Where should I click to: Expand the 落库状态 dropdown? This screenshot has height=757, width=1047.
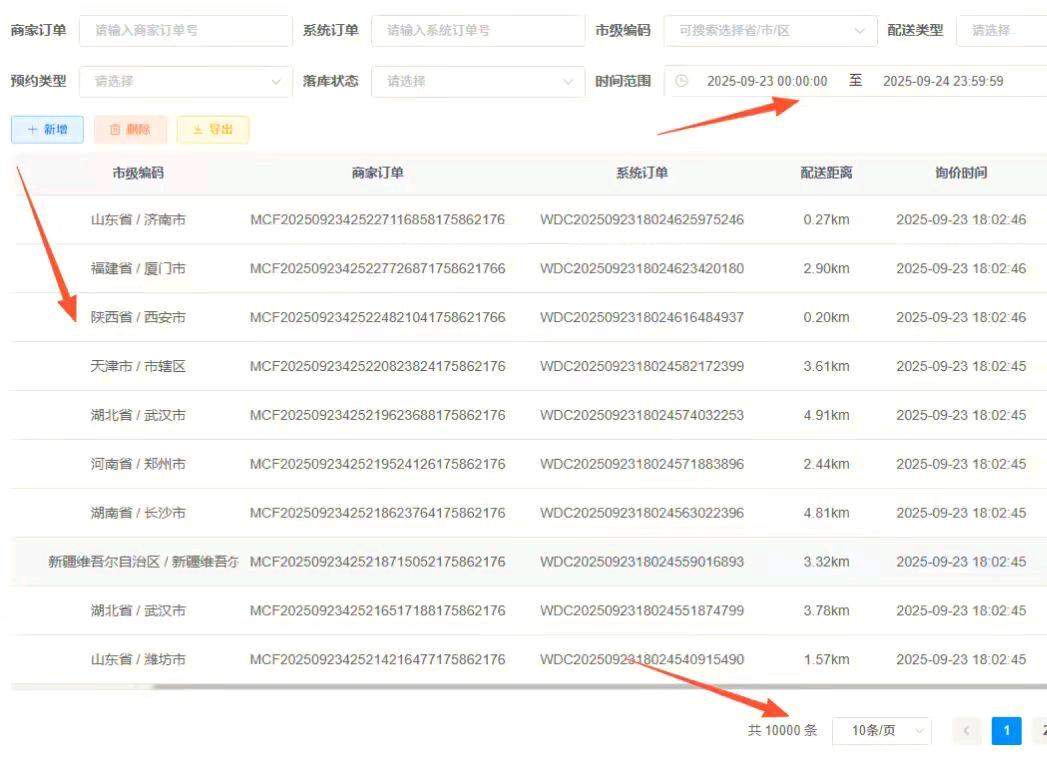click(477, 81)
